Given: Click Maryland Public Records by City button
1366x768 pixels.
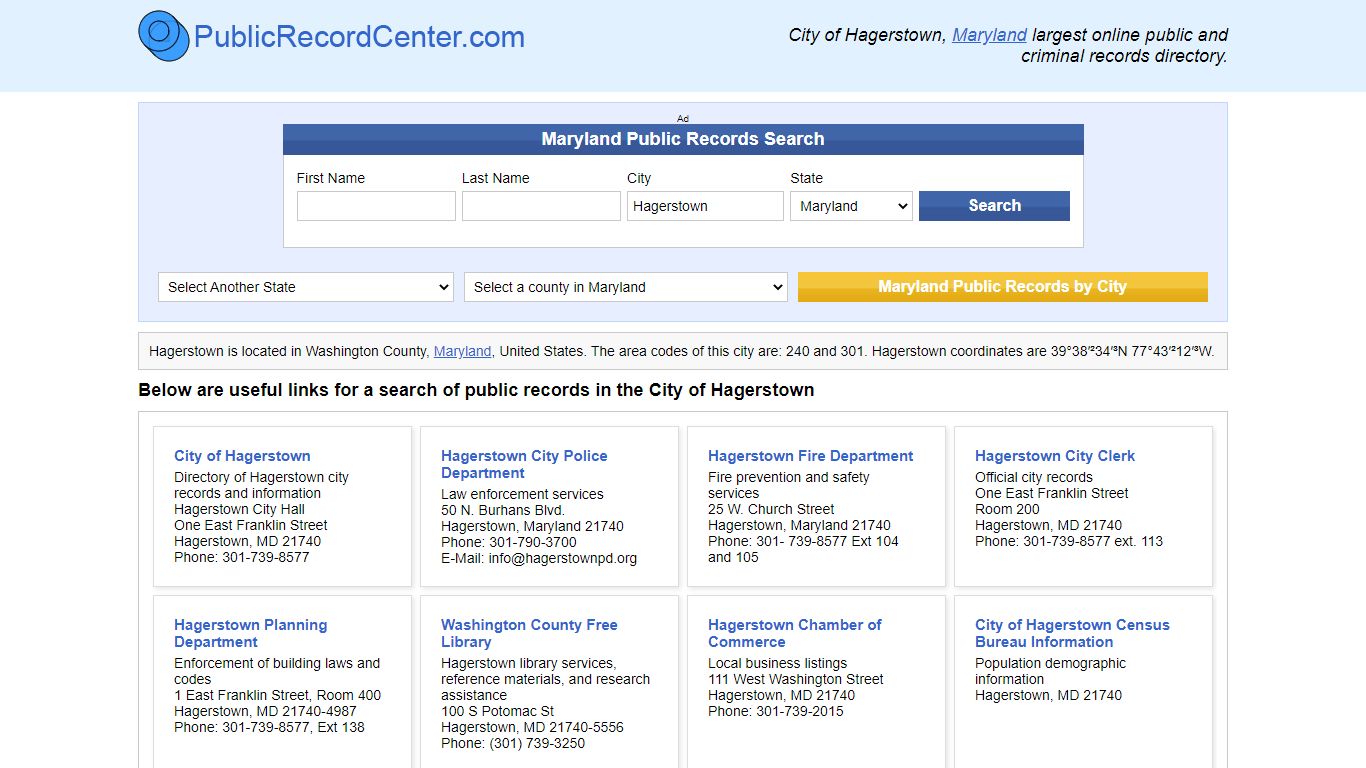Looking at the screenshot, I should point(1002,287).
